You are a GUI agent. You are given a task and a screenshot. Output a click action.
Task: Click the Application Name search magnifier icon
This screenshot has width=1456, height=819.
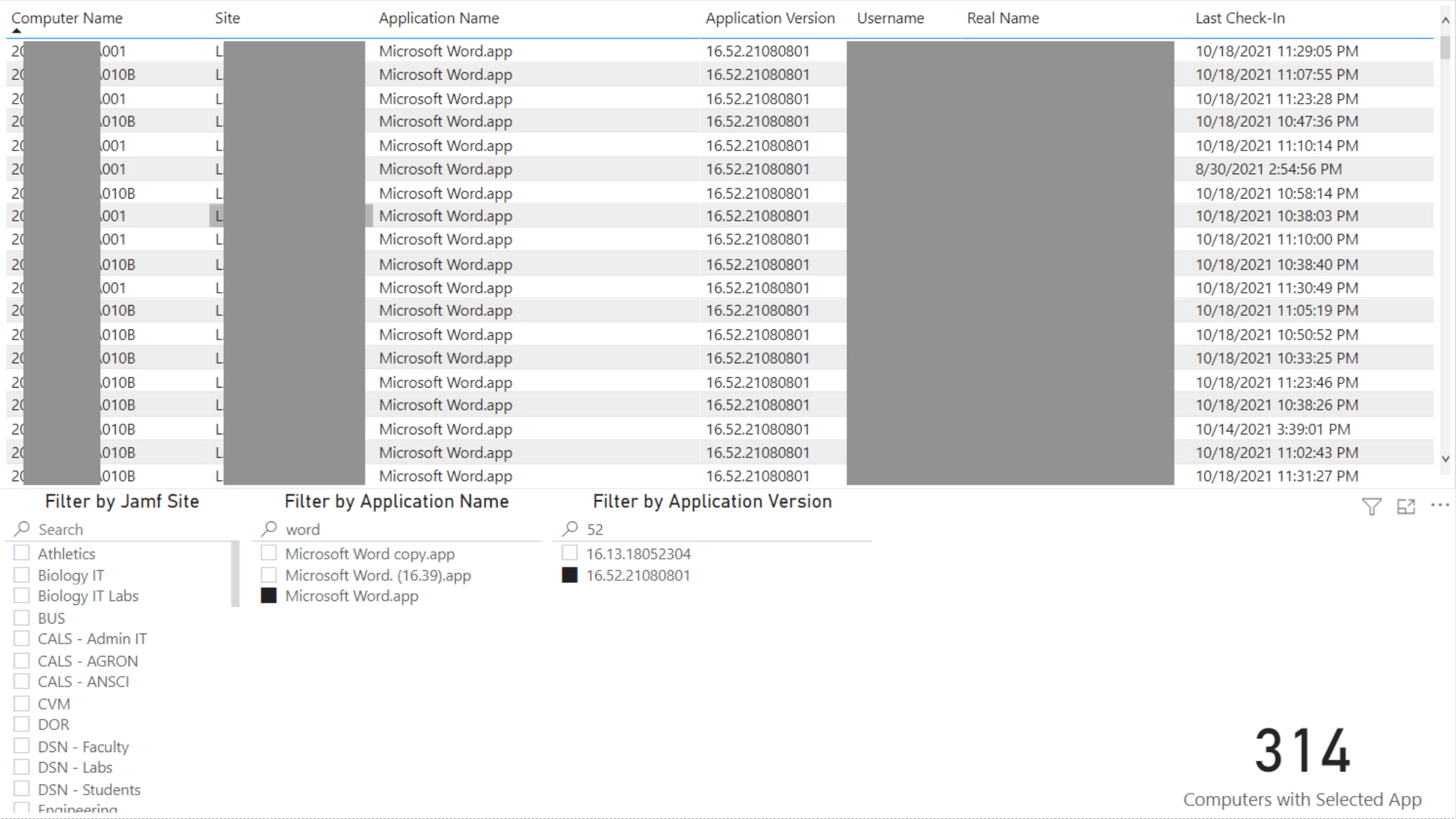point(270,528)
